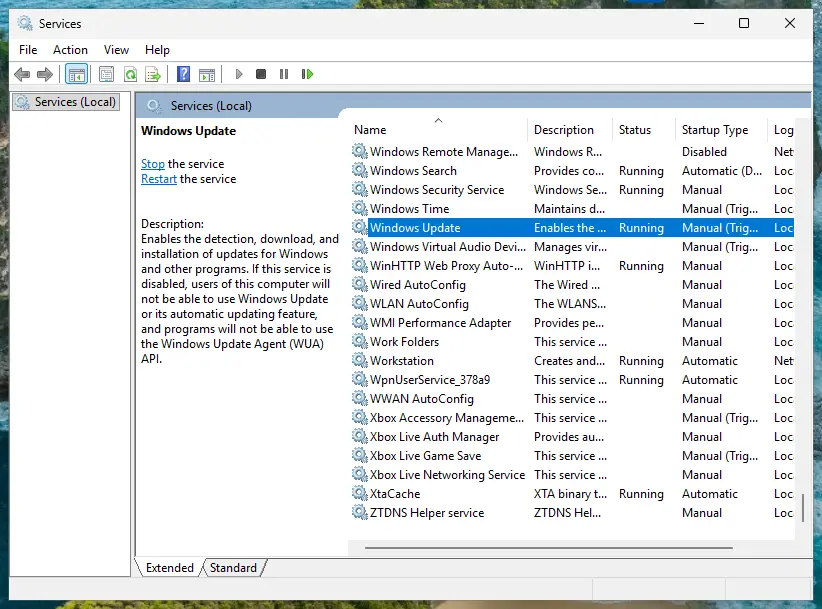Viewport: 822px width, 609px height.
Task: Sort by the Log On As column header
Action: coord(782,130)
